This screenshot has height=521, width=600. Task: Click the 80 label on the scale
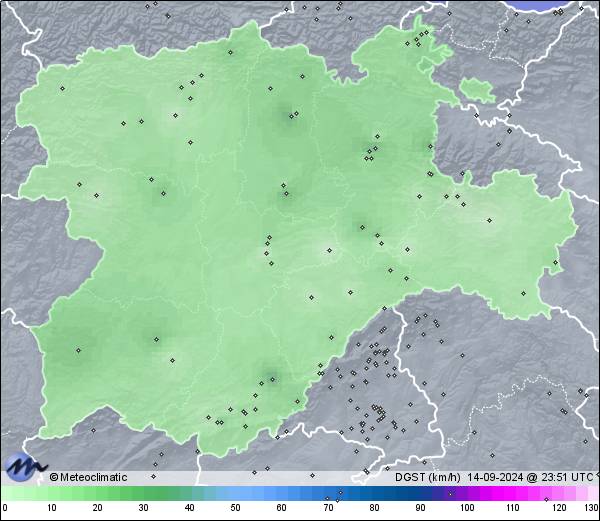tap(374, 508)
